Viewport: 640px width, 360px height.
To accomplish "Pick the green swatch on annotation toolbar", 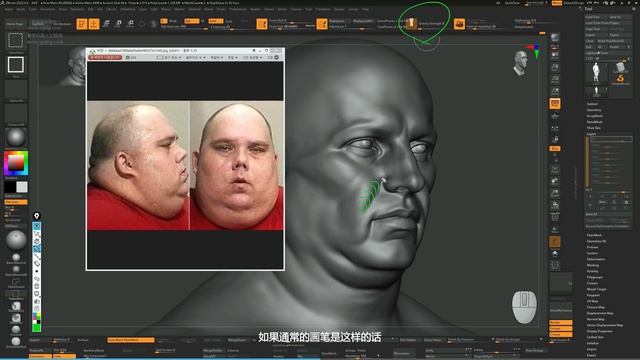I will (x=36, y=327).
